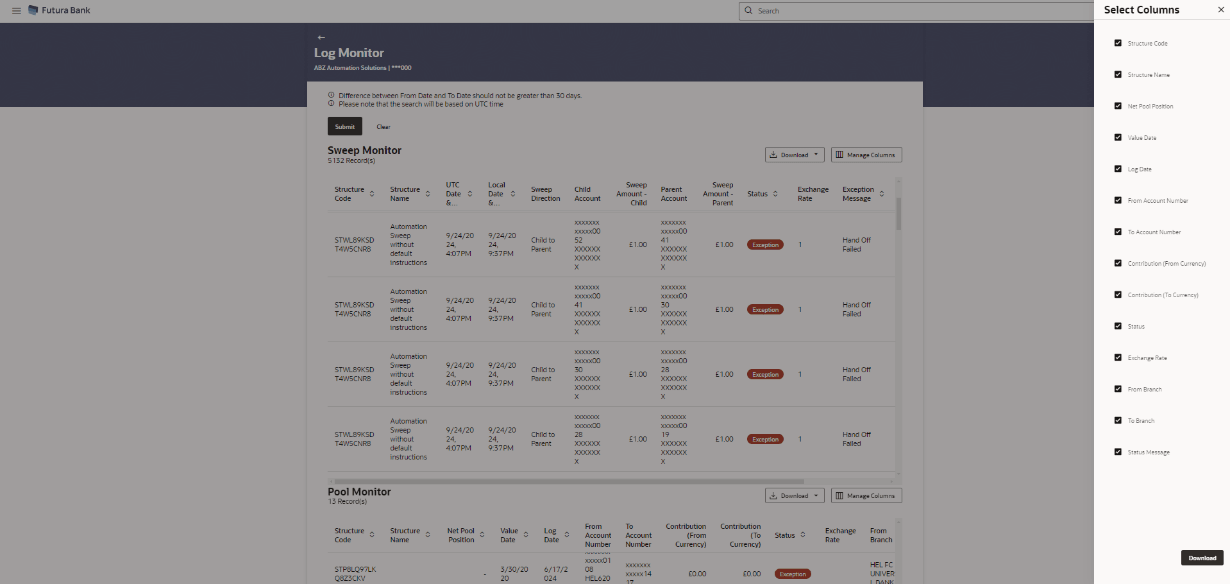Click the Pool Monitor heading
Screen dimensions: 1230x584
click(359, 491)
